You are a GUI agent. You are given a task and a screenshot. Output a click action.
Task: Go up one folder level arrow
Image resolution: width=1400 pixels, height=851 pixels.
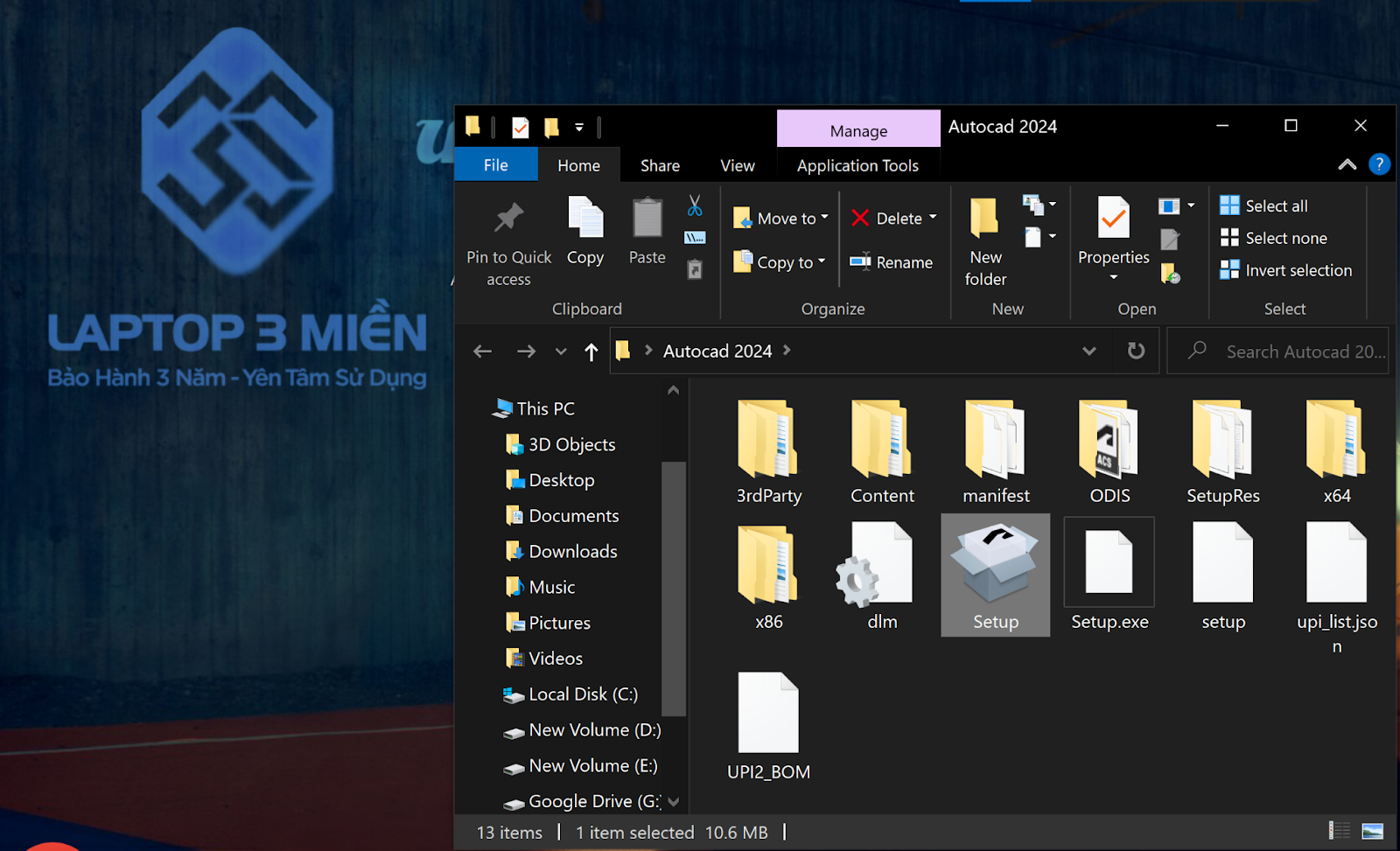591,352
